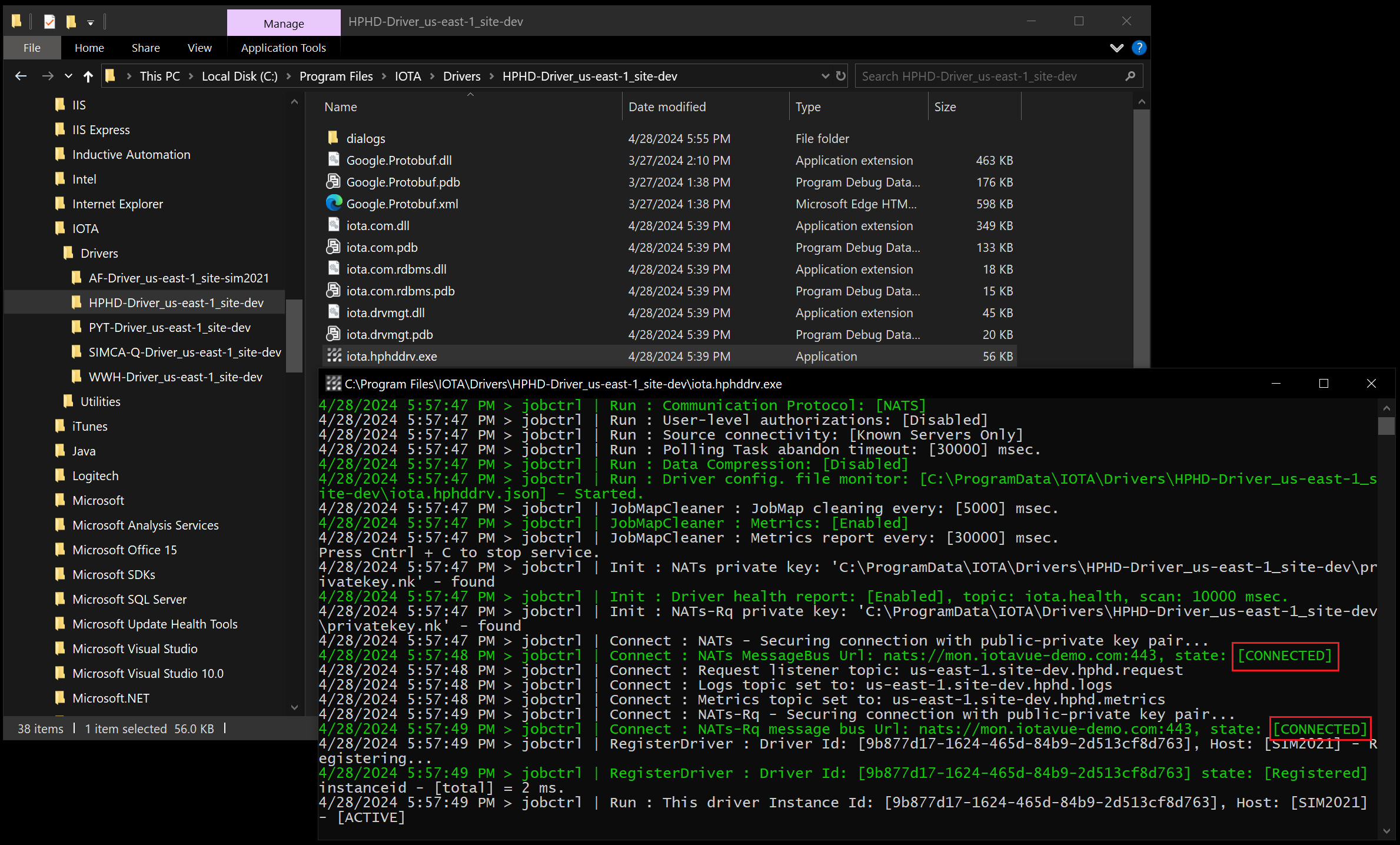Click Local Disk (C:) breadcrumb segment

[x=240, y=76]
